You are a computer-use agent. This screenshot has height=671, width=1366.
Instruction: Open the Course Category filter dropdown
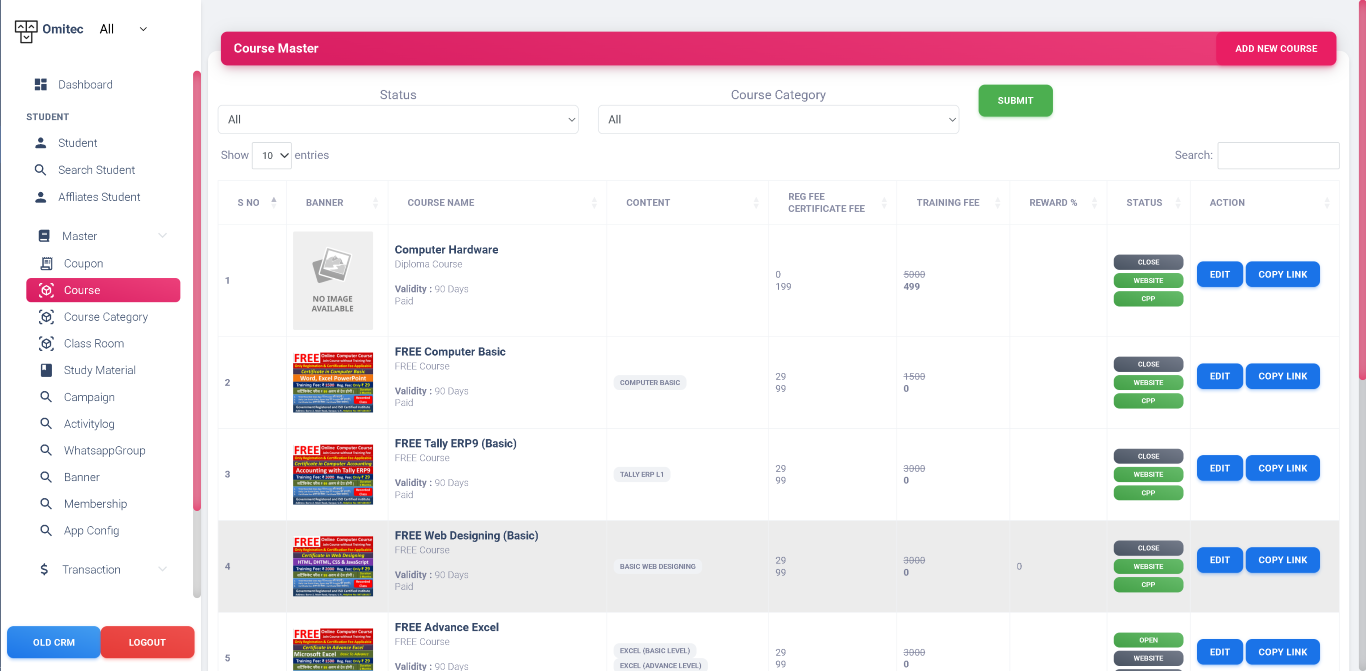pyautogui.click(x=778, y=120)
